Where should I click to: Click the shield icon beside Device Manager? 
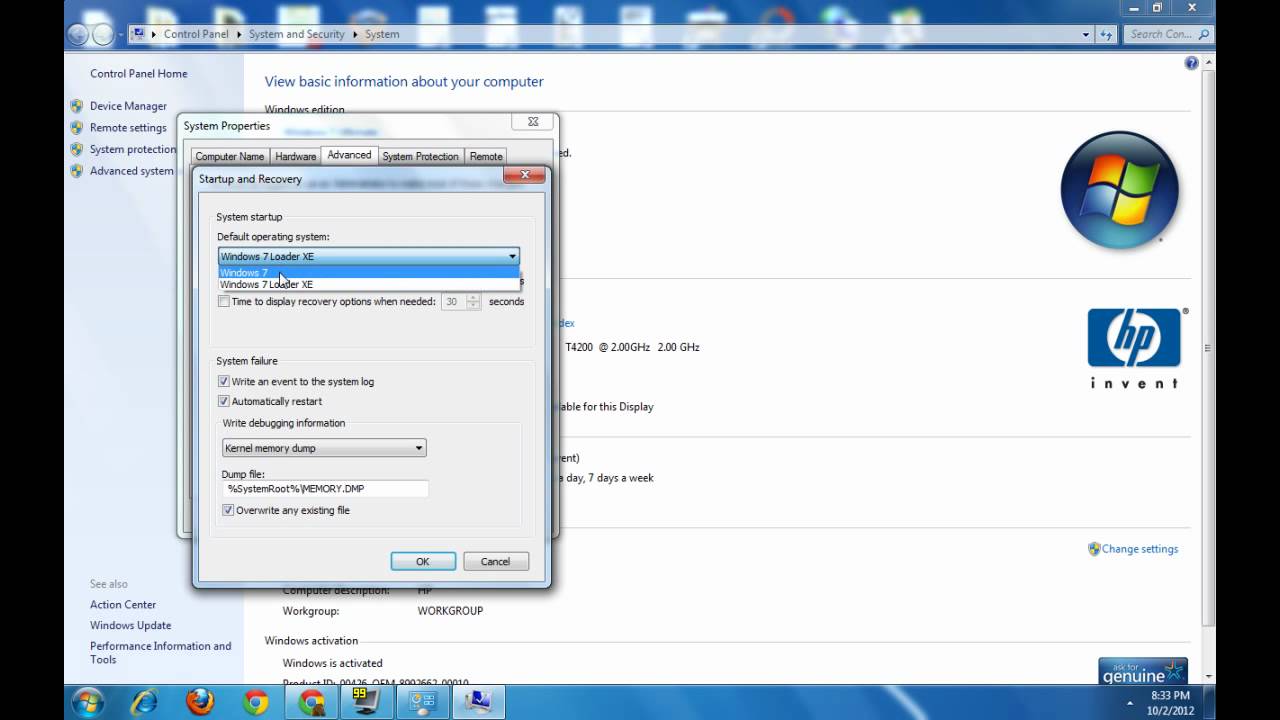tap(77, 106)
